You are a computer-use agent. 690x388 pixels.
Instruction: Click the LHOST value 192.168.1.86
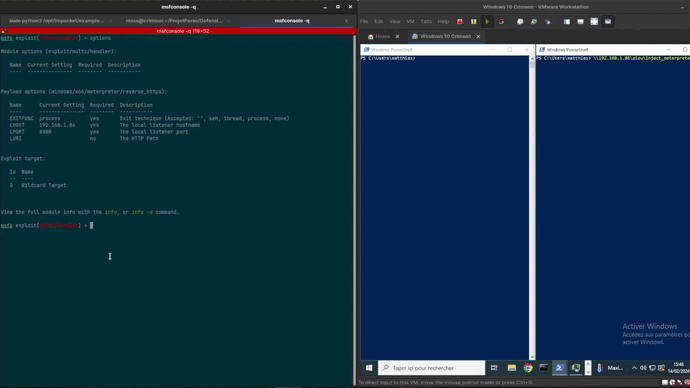pos(57,125)
